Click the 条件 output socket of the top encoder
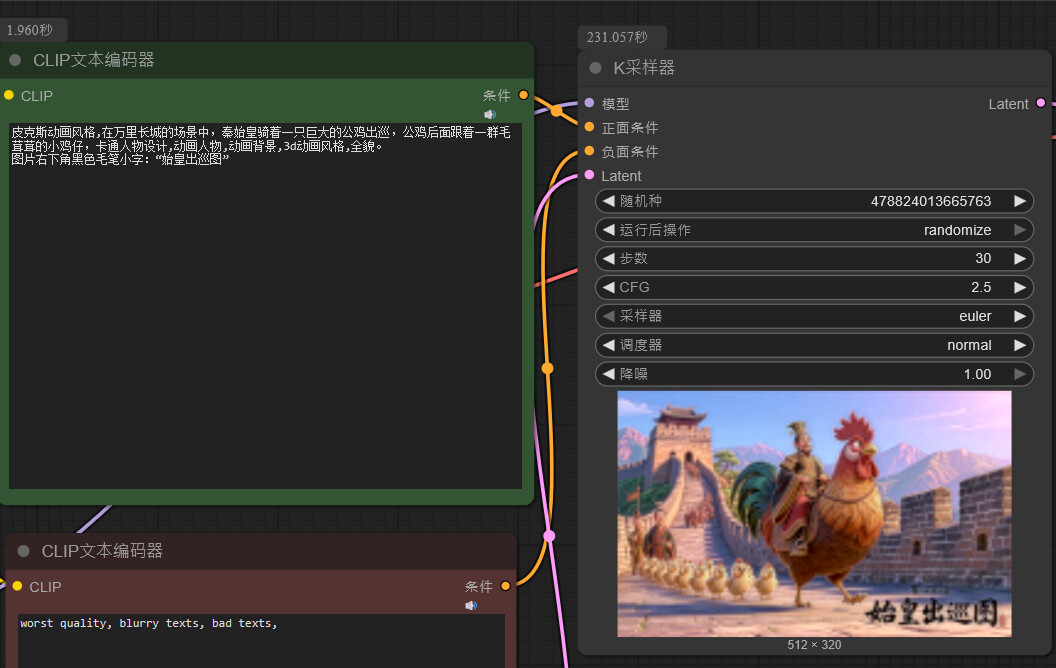1056x668 pixels. 523,95
